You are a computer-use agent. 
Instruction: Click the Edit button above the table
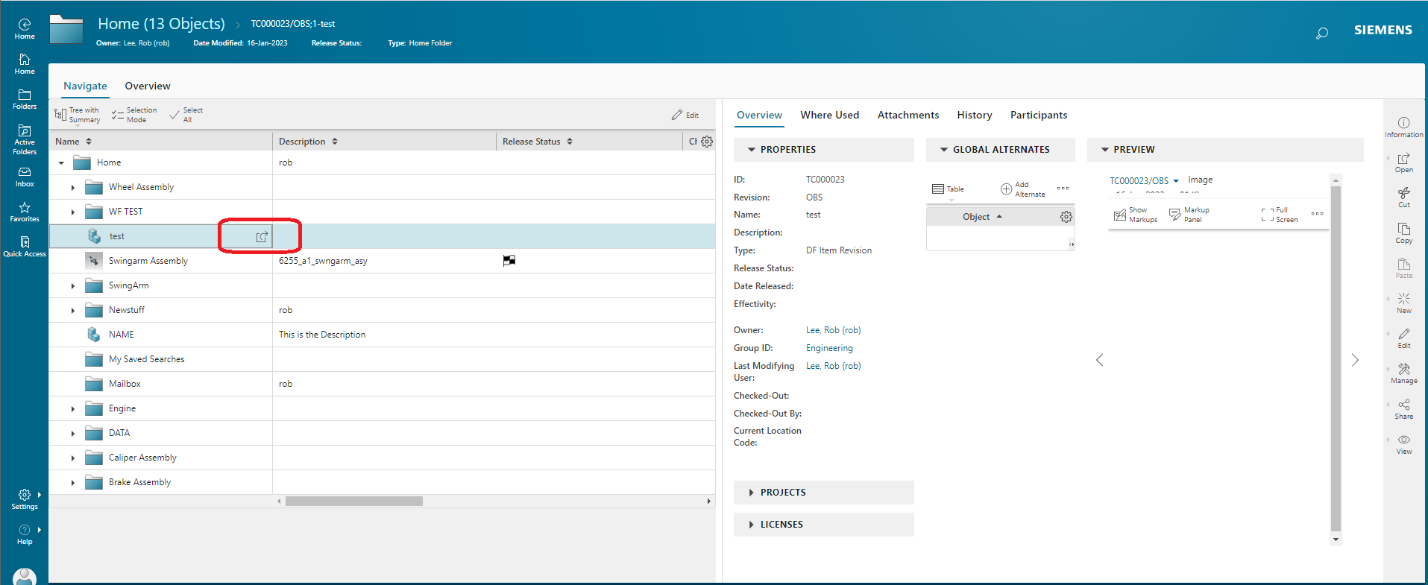point(686,114)
